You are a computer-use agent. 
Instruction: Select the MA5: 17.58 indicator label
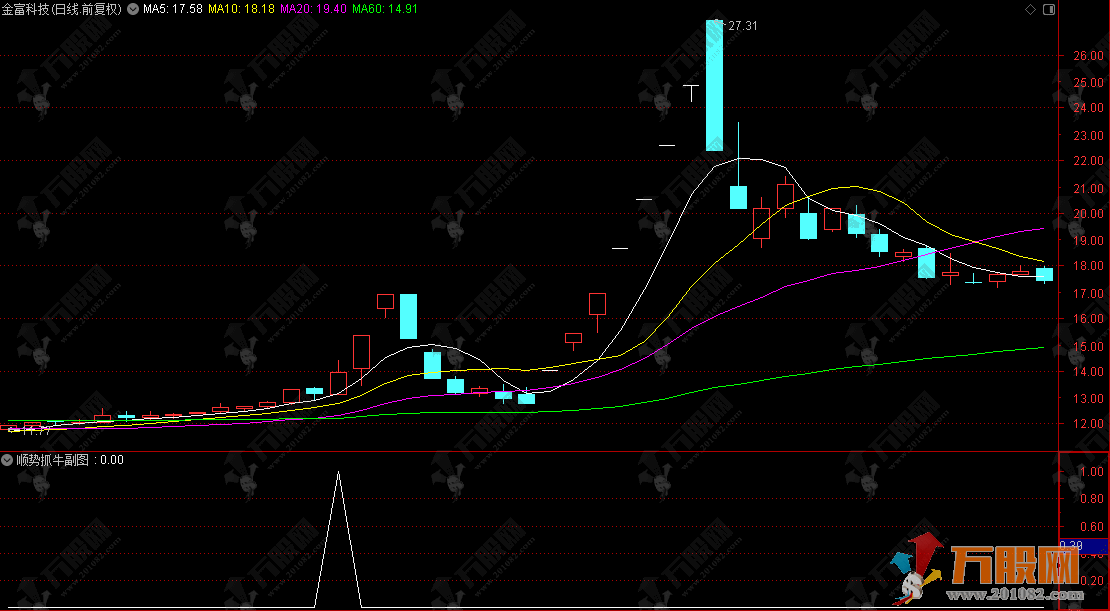pyautogui.click(x=173, y=9)
